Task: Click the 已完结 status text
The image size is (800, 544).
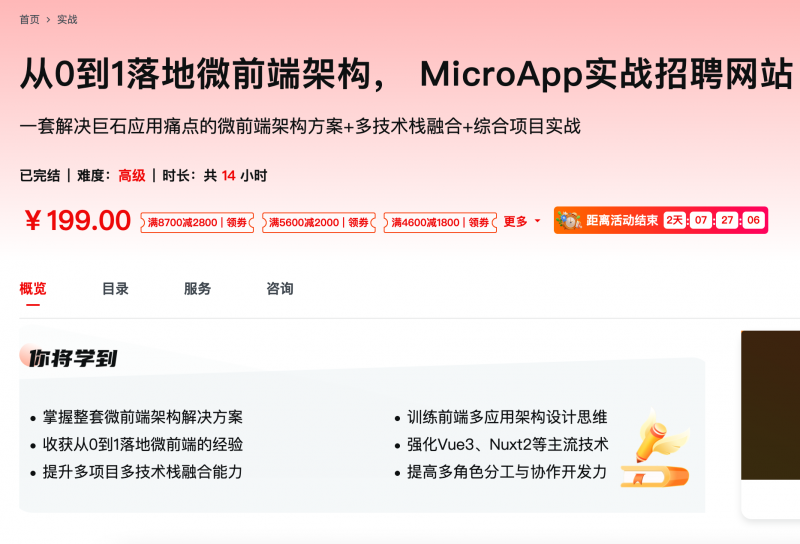Action: coord(40,176)
